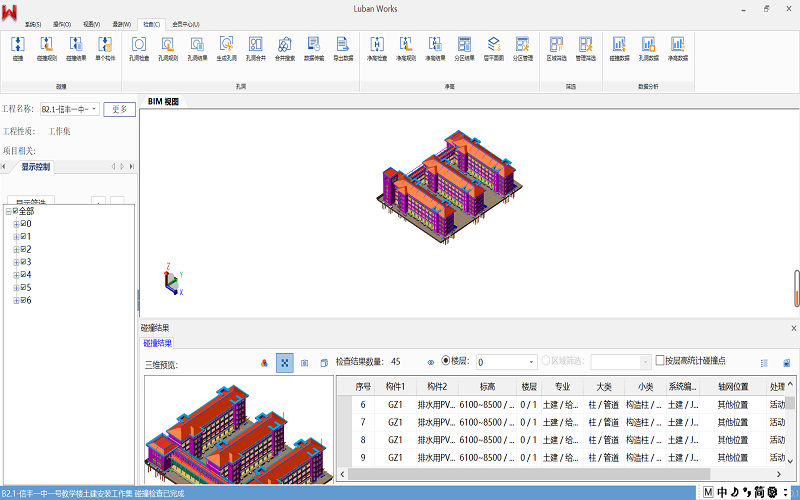Click the 3D preview building thumbnail
The height and width of the screenshot is (500, 800).
(x=239, y=430)
